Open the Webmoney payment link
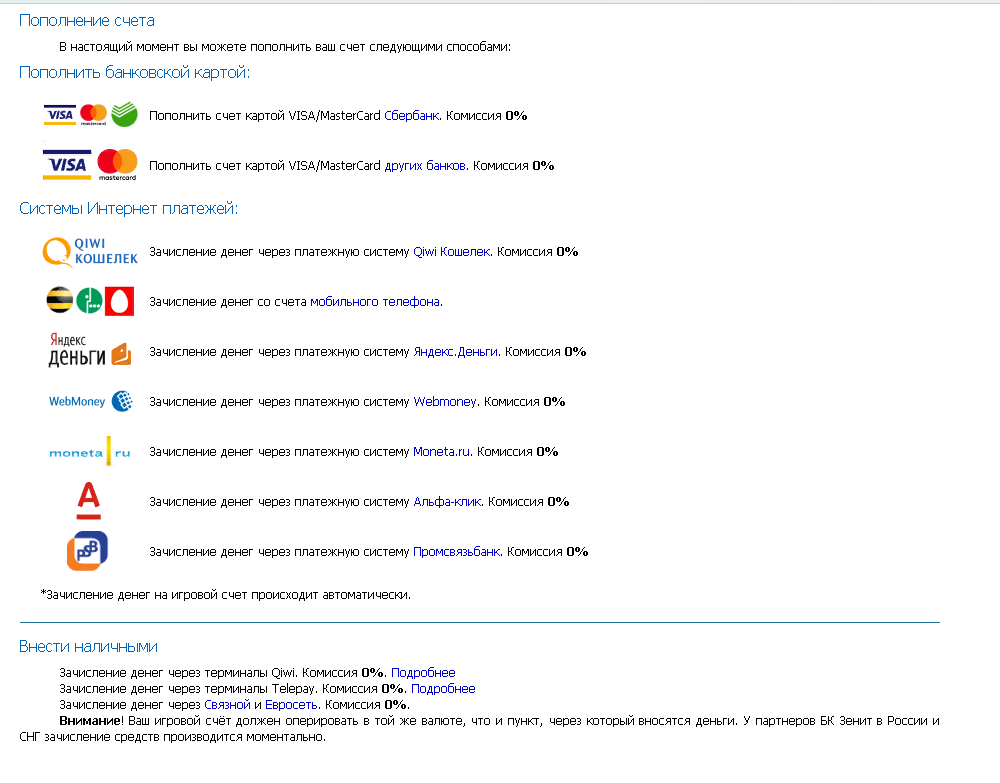The width and height of the screenshot is (1000, 783). pyautogui.click(x=445, y=402)
